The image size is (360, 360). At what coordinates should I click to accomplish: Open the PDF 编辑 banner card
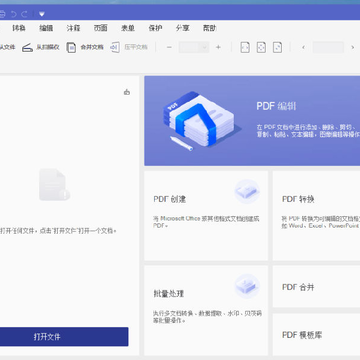[x=252, y=121]
